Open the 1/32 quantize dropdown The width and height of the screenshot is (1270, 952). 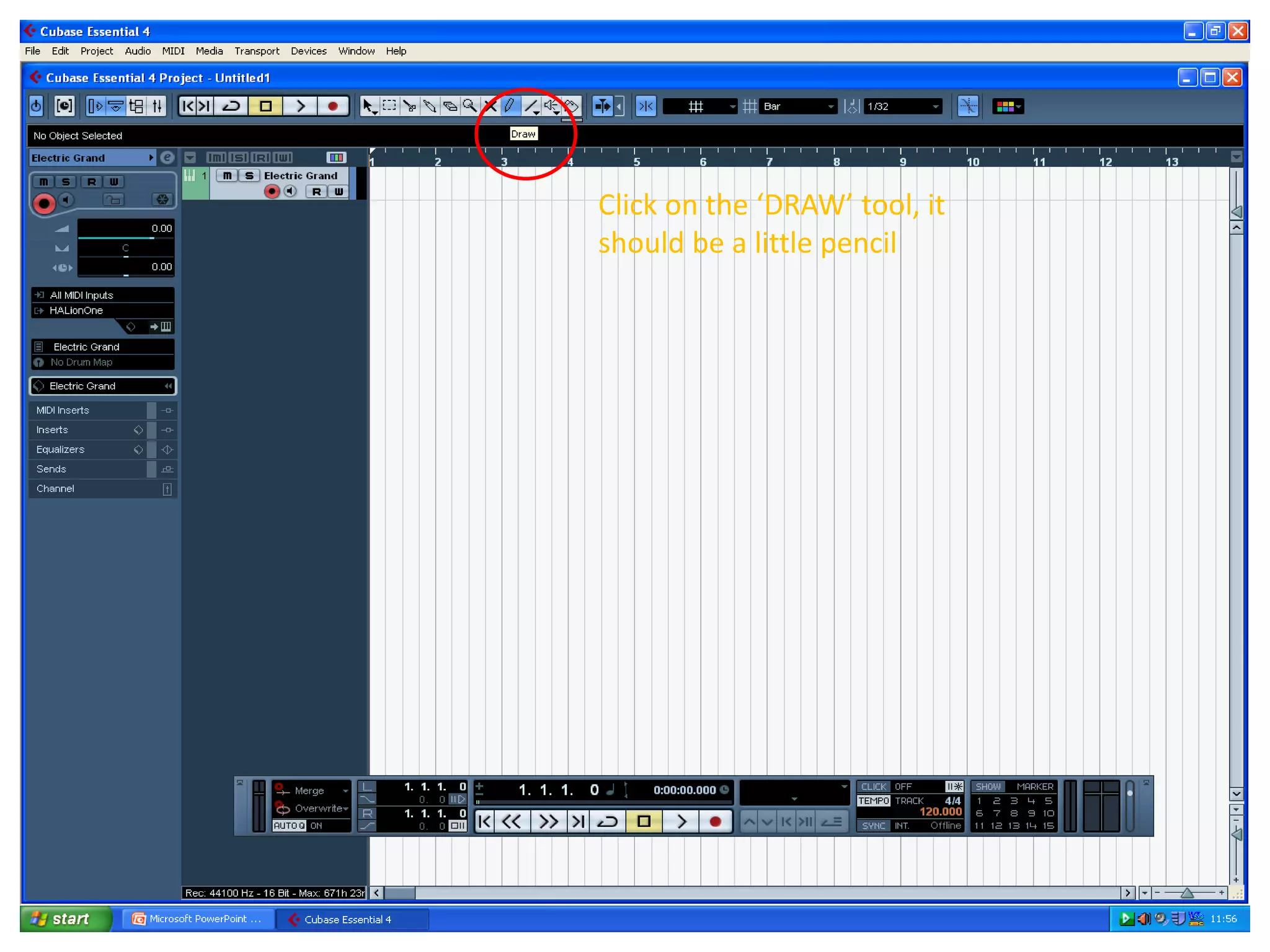point(903,106)
